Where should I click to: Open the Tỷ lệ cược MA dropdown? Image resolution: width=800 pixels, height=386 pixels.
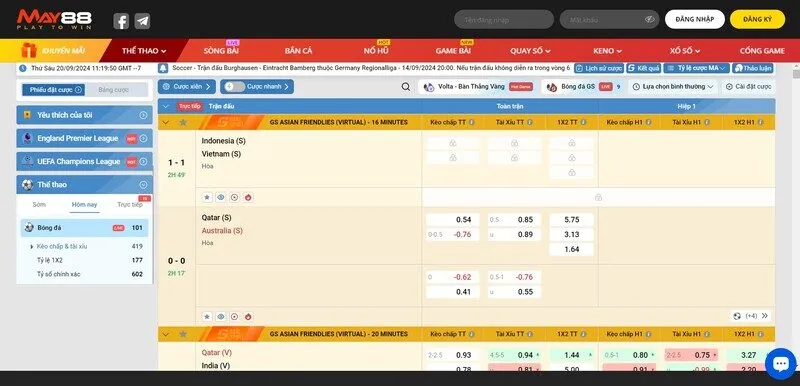click(696, 68)
